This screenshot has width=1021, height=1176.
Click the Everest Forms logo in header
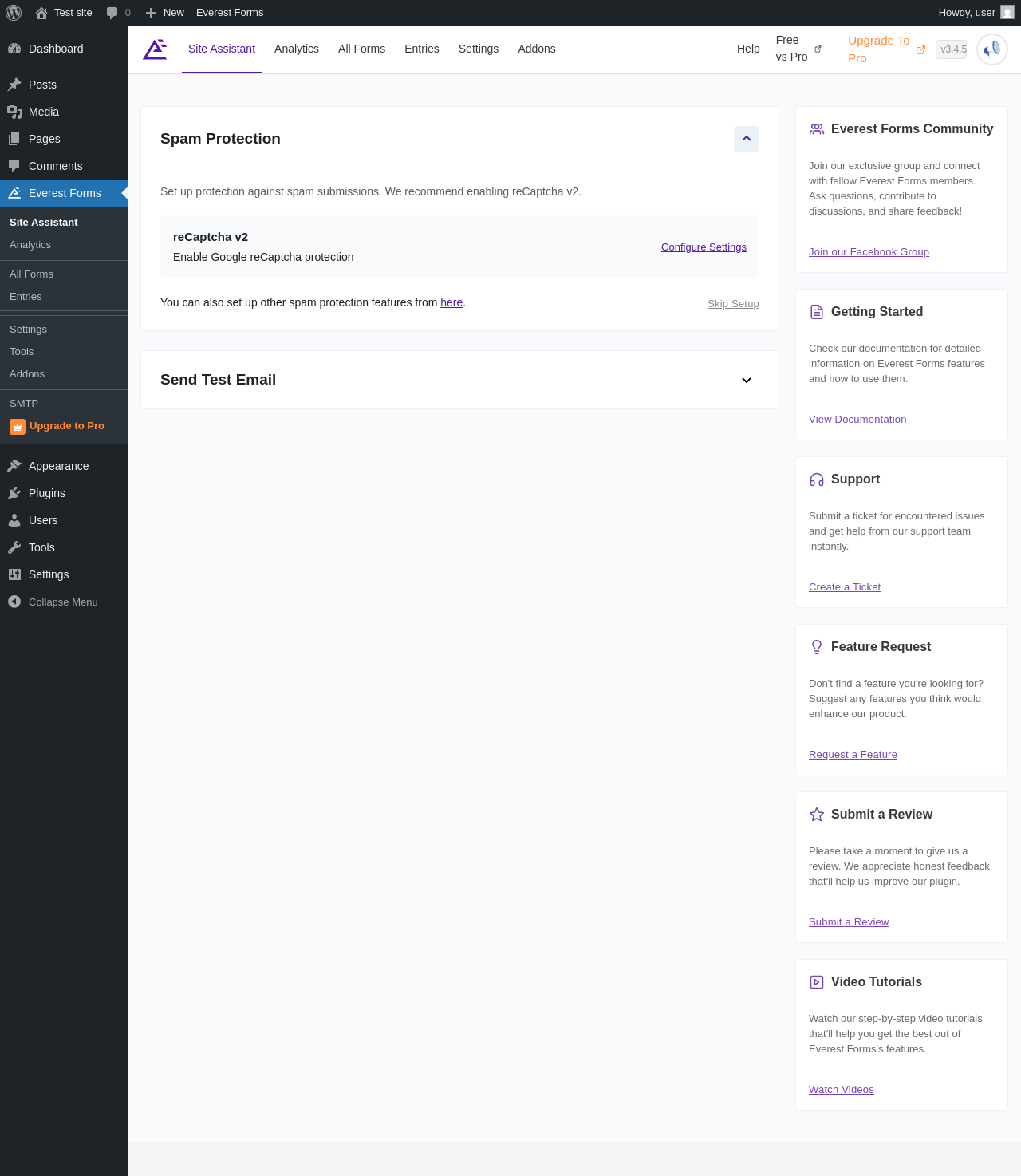coord(155,49)
